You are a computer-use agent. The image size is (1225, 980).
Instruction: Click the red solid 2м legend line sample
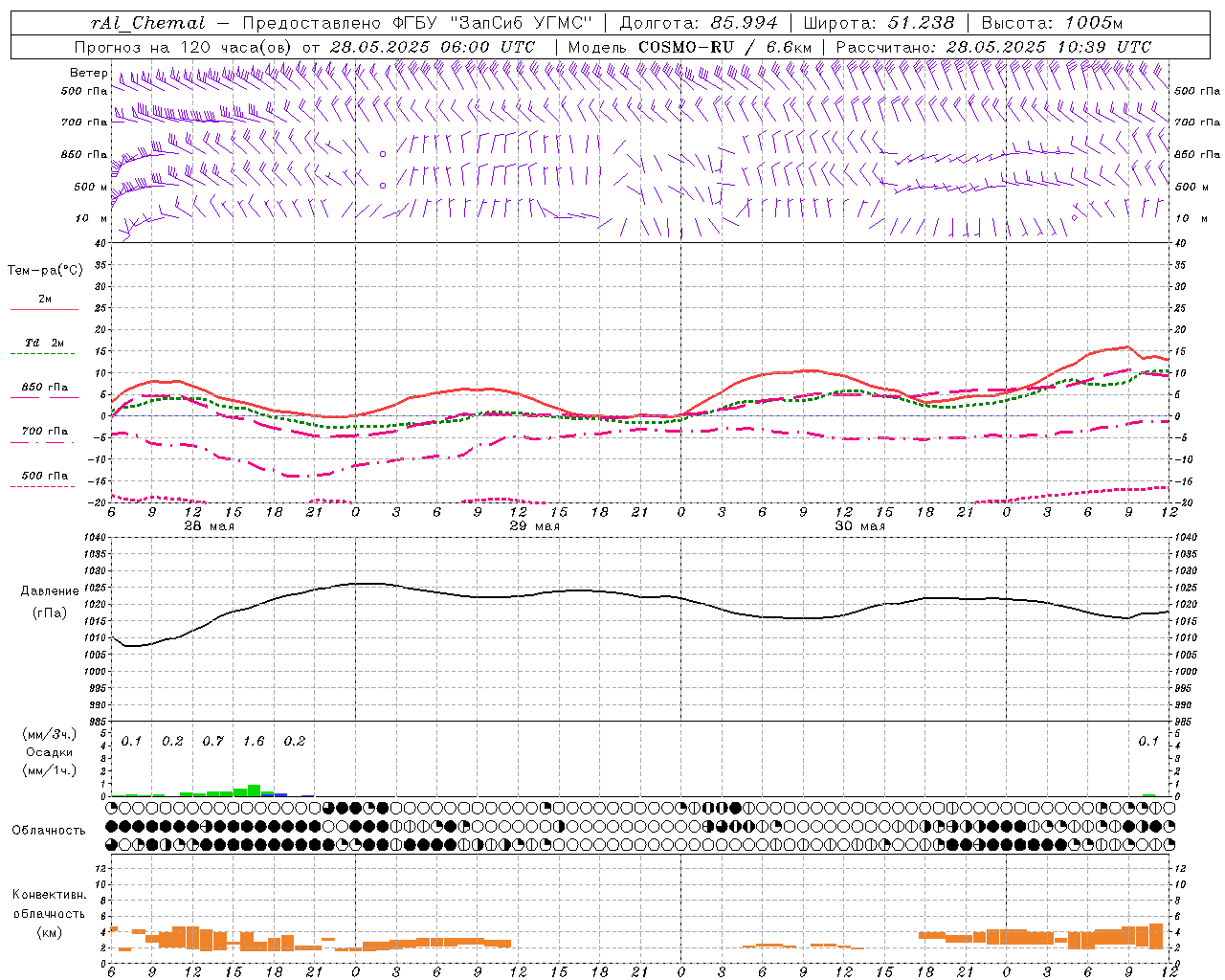[x=44, y=310]
